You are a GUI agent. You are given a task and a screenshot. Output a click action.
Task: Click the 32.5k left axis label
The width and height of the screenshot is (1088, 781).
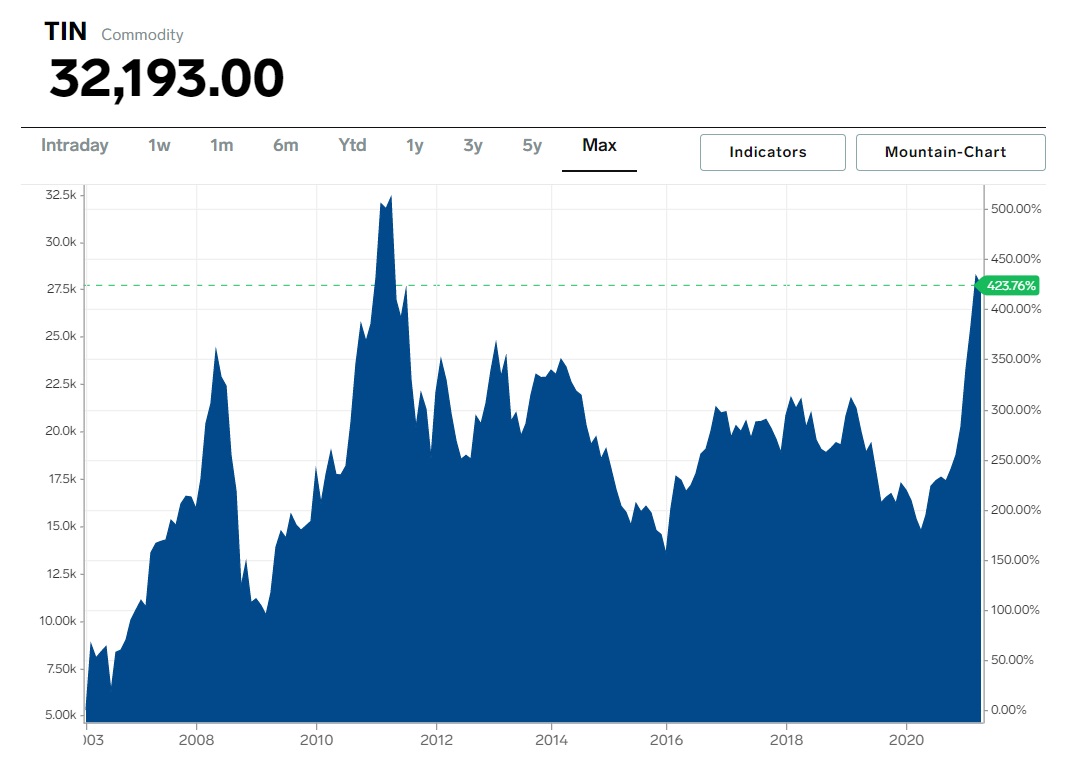[61, 195]
